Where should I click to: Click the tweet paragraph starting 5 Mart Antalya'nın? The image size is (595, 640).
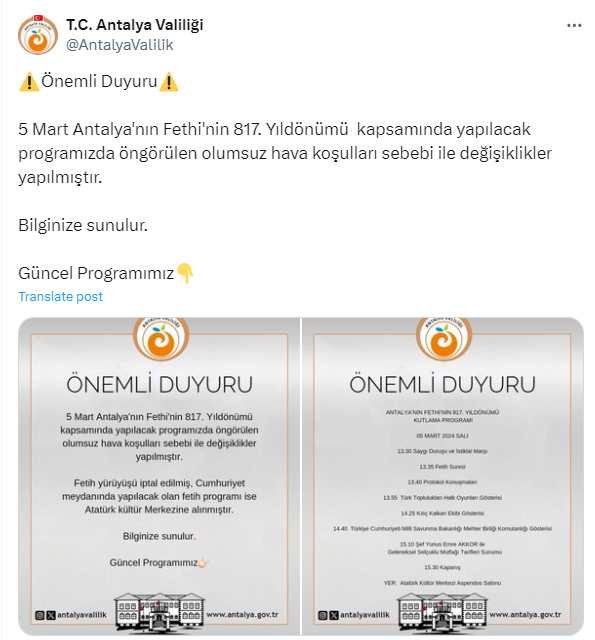[285, 153]
